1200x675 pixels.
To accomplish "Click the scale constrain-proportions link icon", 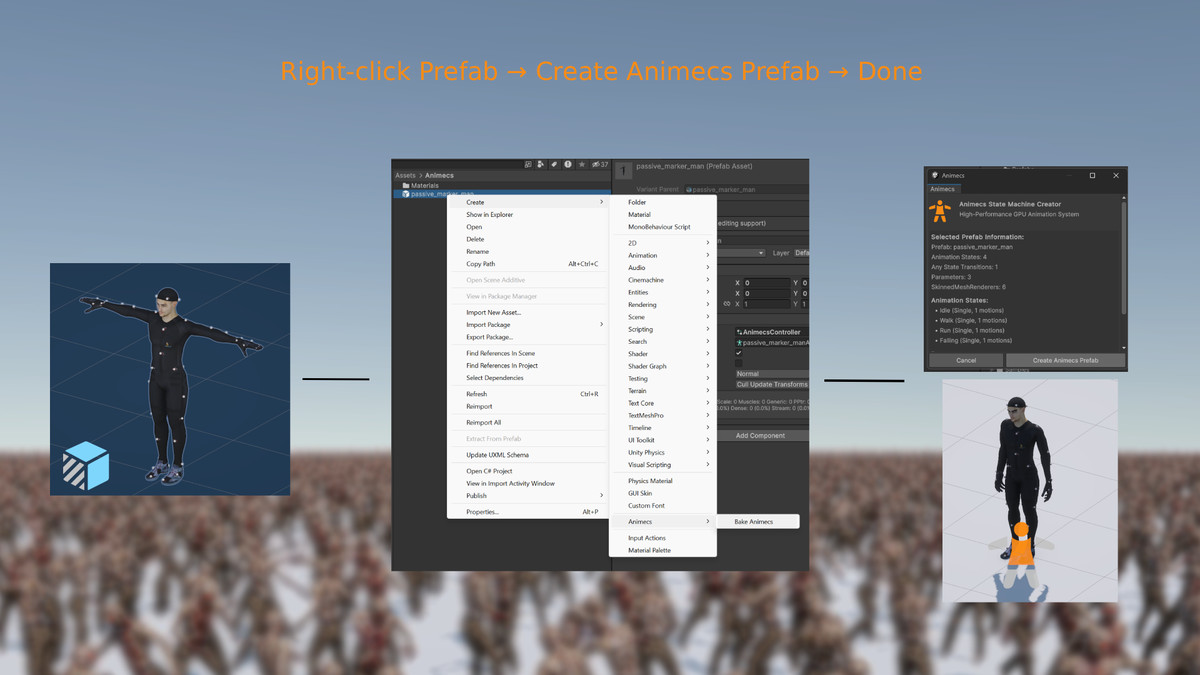I will pos(727,304).
